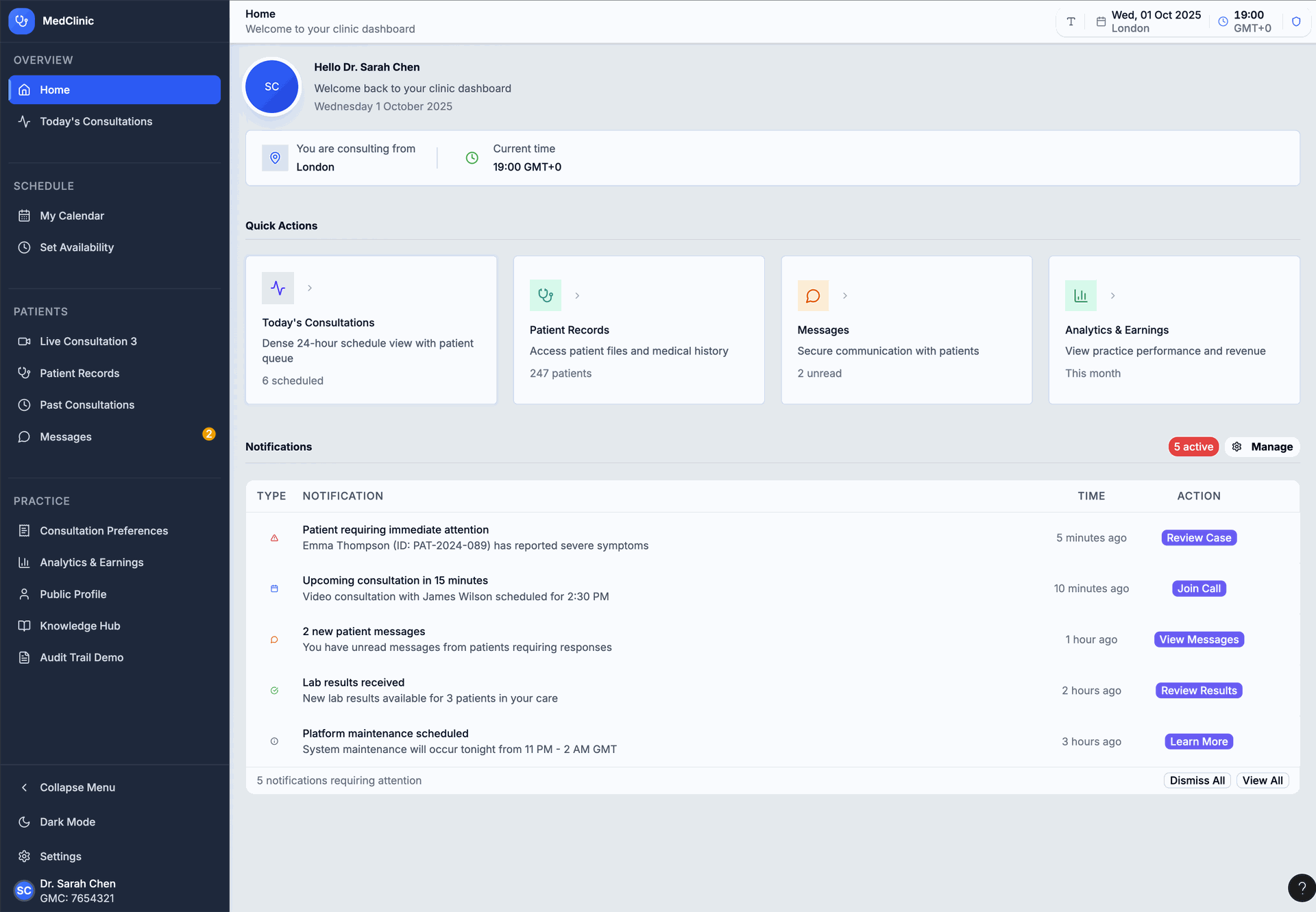Click the Review Case button
This screenshot has height=912, width=1316.
tap(1198, 538)
